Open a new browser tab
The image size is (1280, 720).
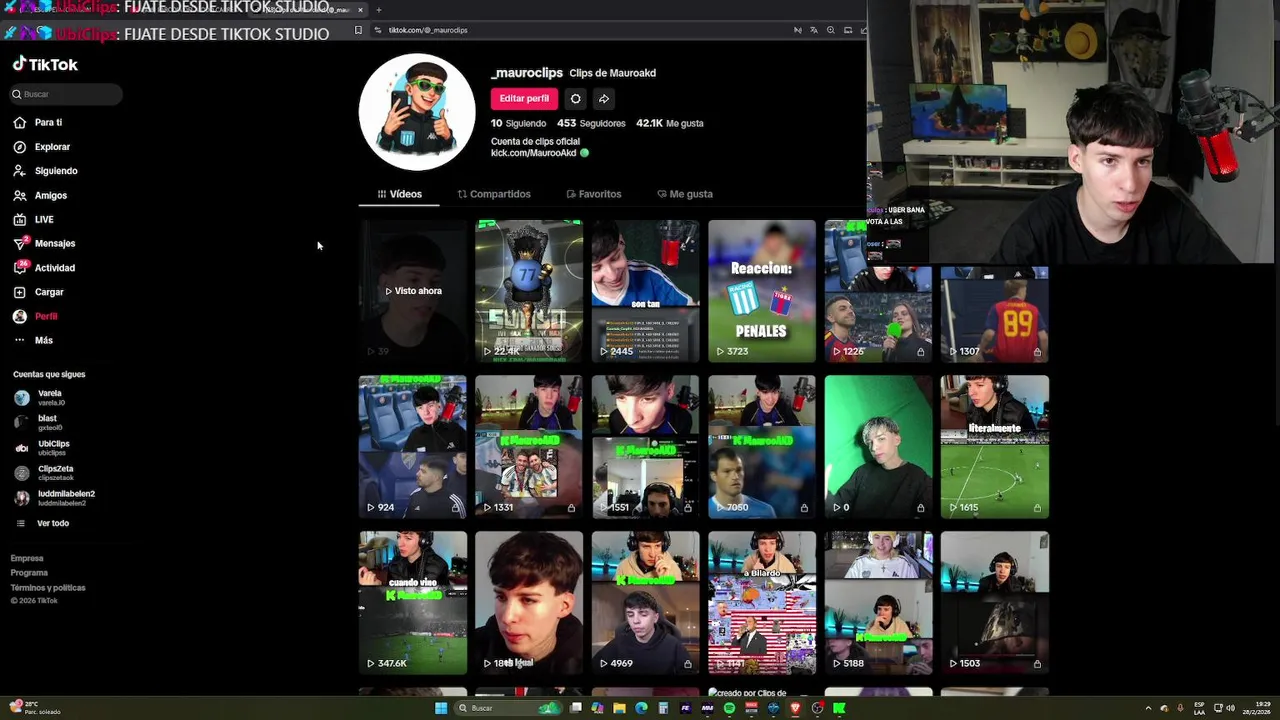pyautogui.click(x=378, y=10)
